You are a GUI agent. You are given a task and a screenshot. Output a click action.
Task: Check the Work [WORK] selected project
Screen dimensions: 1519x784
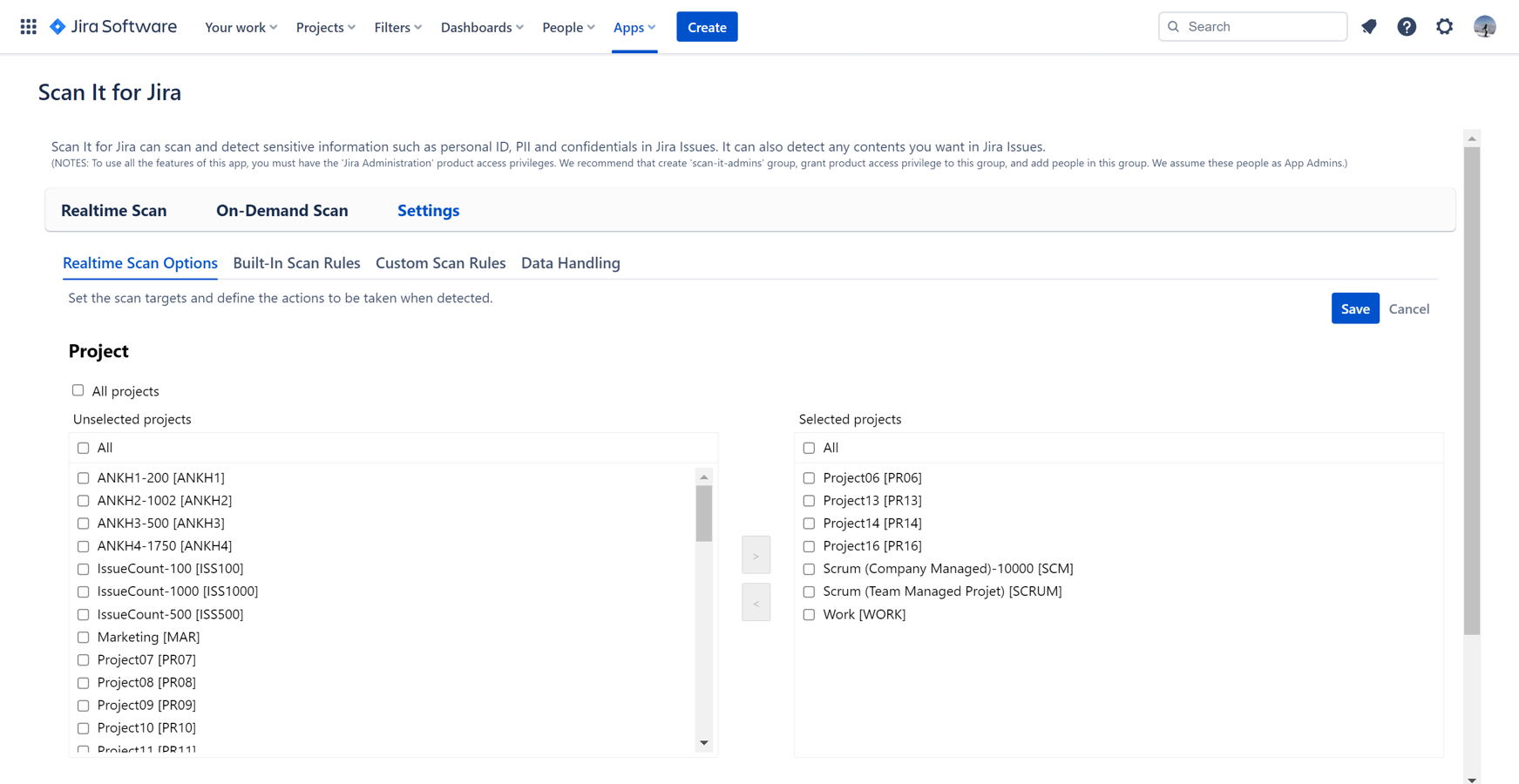tap(809, 614)
